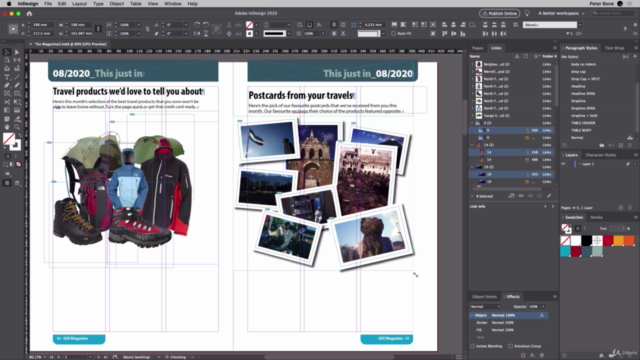Click the Rotate 90° Clockwise icon
Viewport: 640px width, 360px height.
click(197, 25)
